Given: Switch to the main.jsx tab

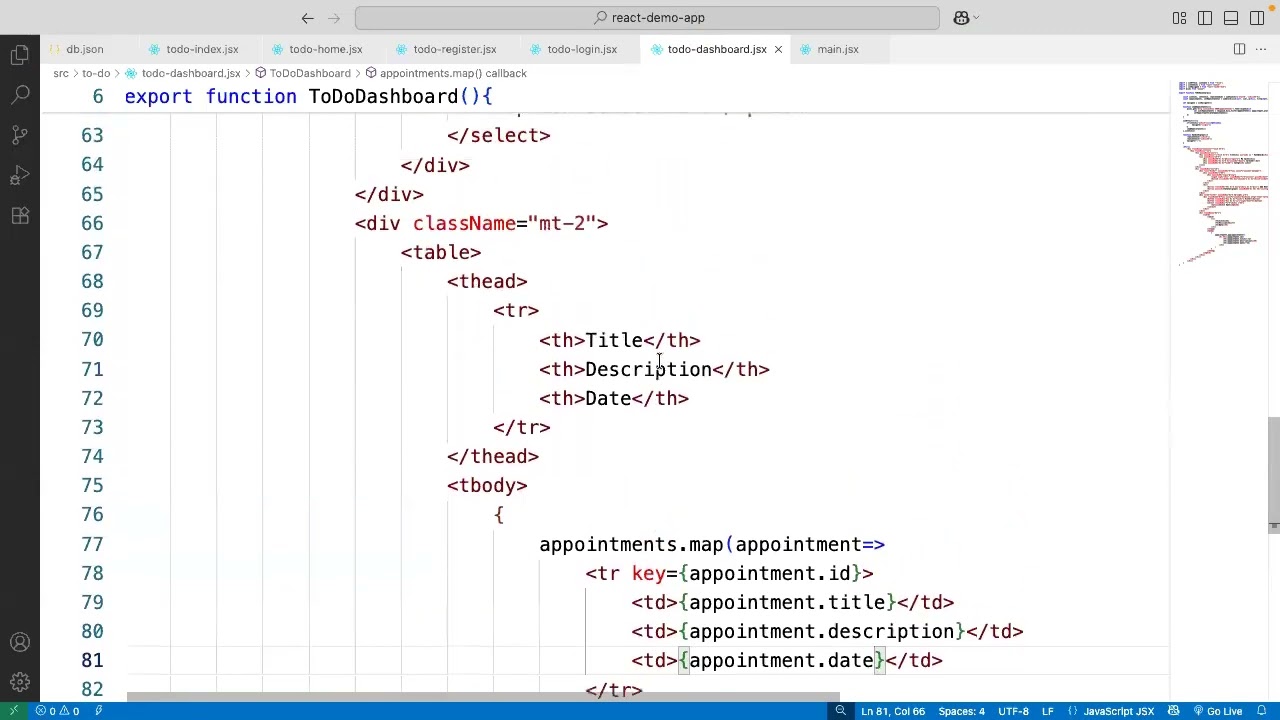Looking at the screenshot, I should click(838, 49).
